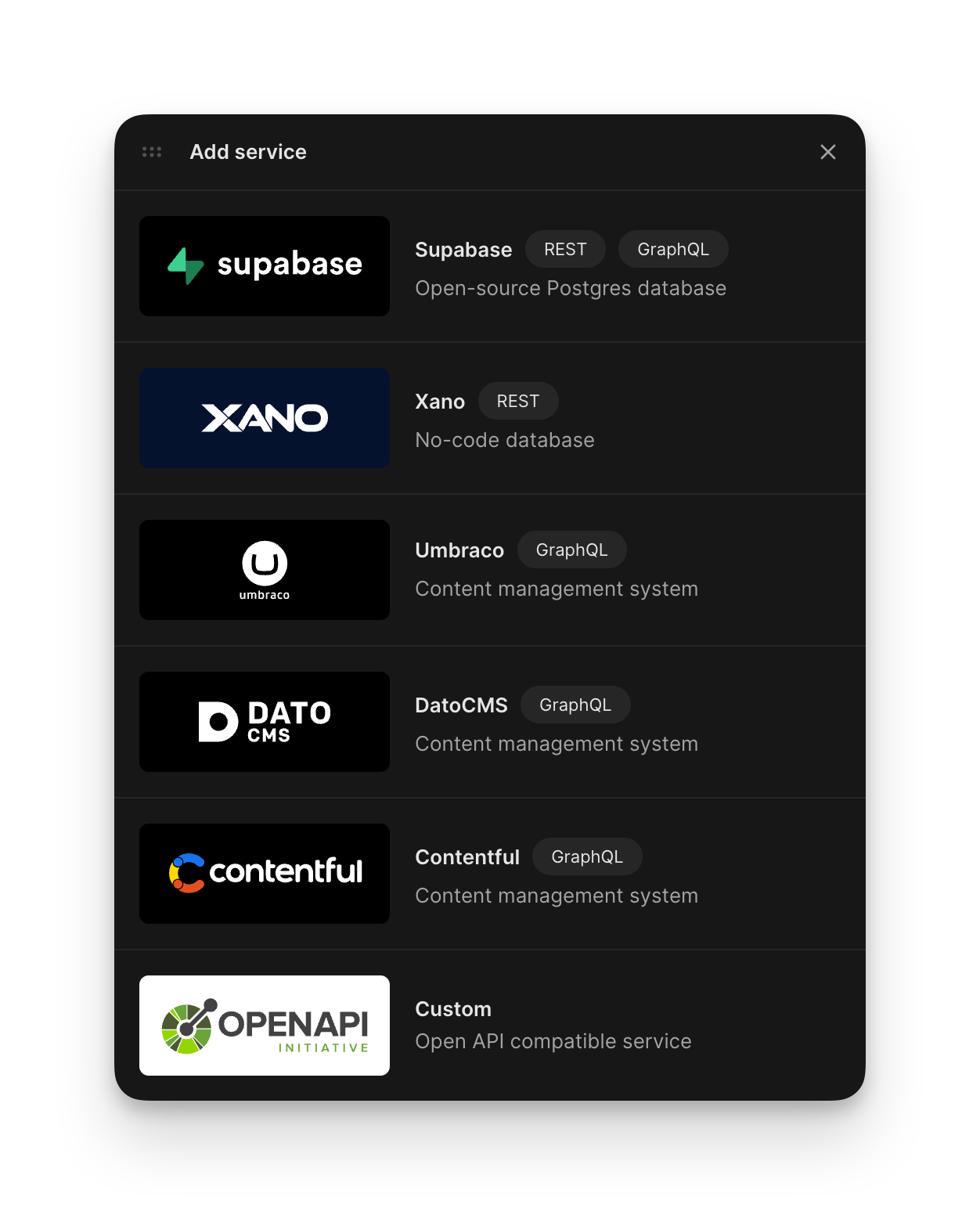The height and width of the screenshot is (1215, 980).
Task: Choose the Umbraco logo card
Action: coord(265,570)
